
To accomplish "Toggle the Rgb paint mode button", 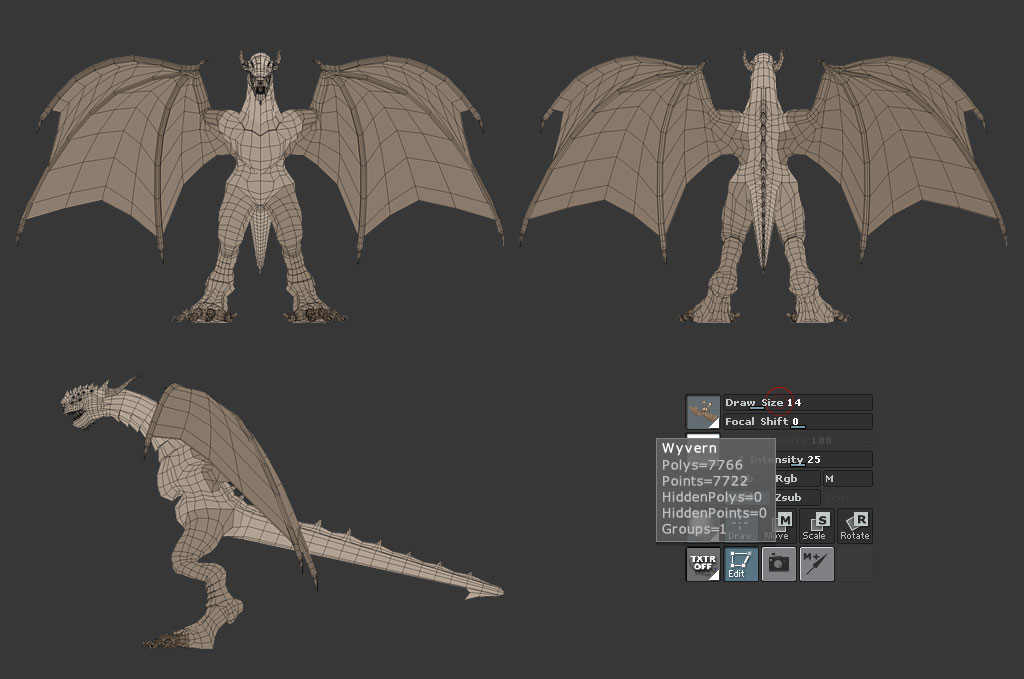I will [797, 479].
